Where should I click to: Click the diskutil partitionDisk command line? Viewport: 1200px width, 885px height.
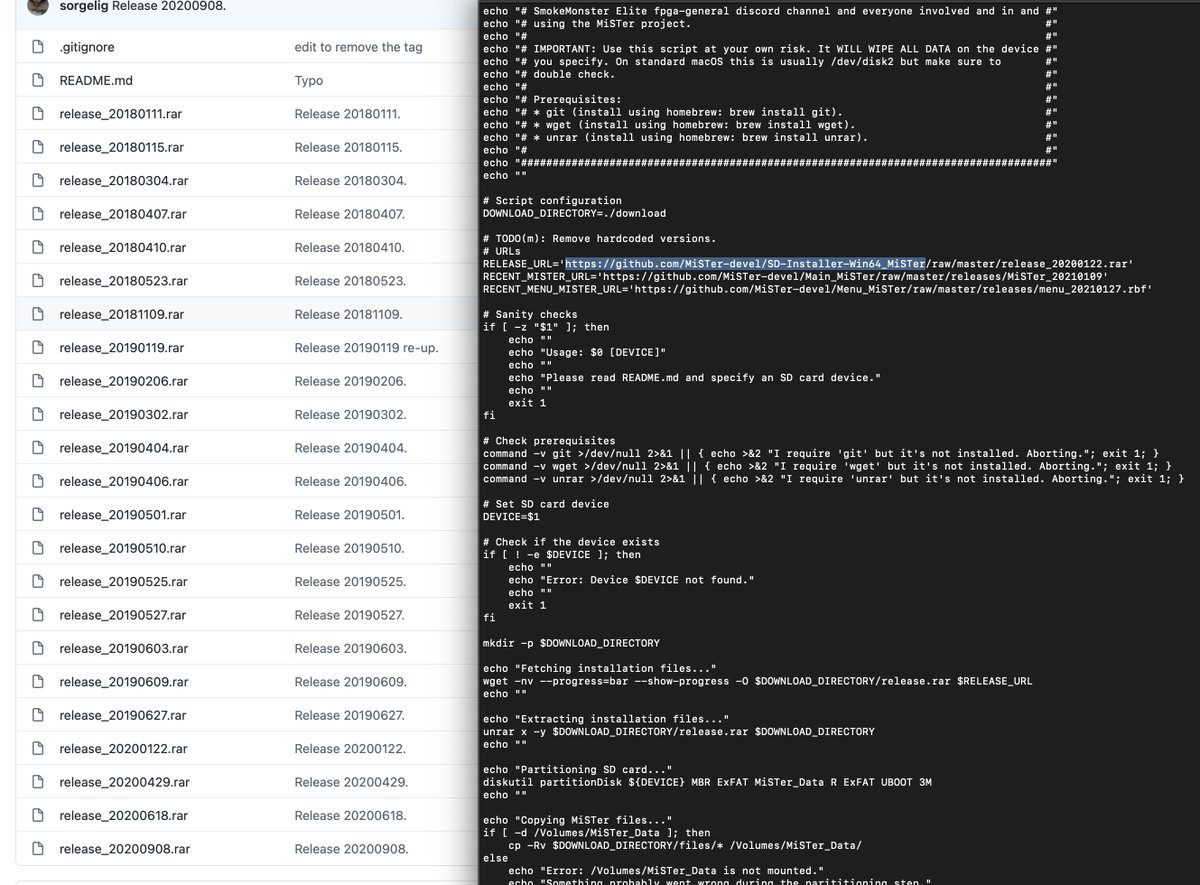click(x=707, y=782)
